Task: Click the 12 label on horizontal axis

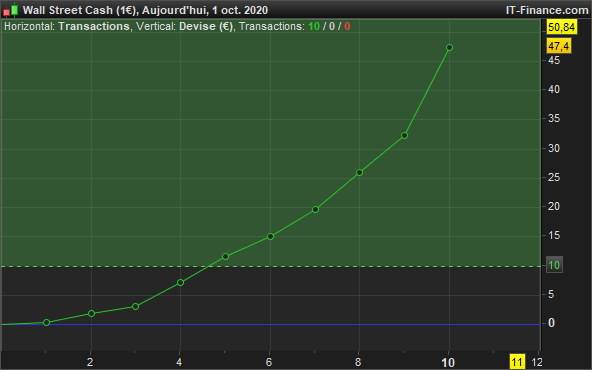Action: tap(537, 362)
